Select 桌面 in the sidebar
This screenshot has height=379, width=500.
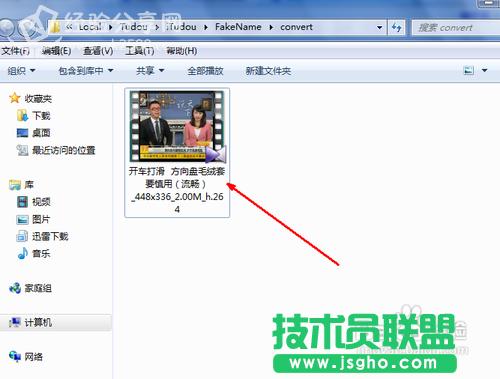41,133
